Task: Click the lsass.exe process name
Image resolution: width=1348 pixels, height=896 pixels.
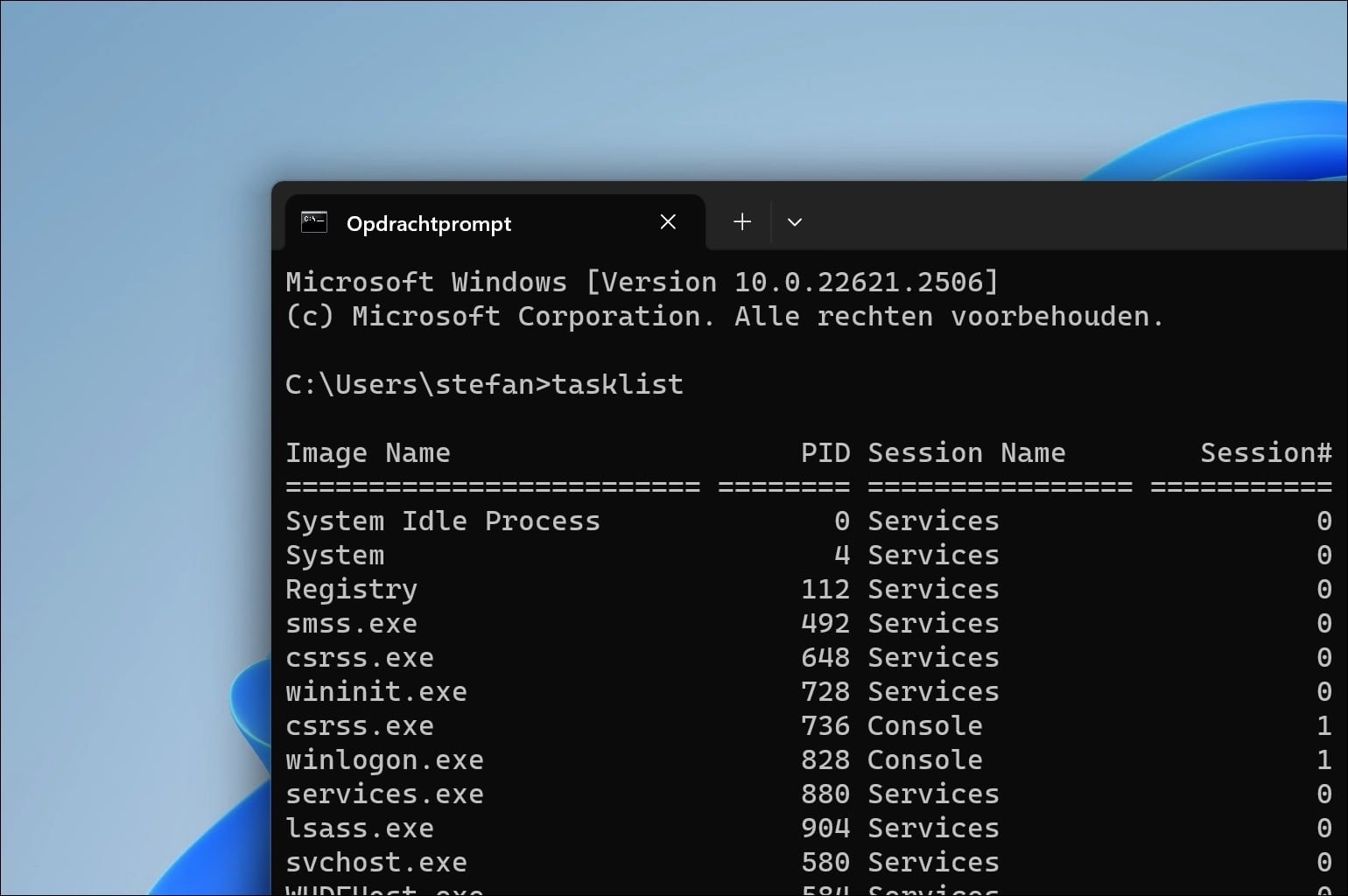Action: point(360,828)
